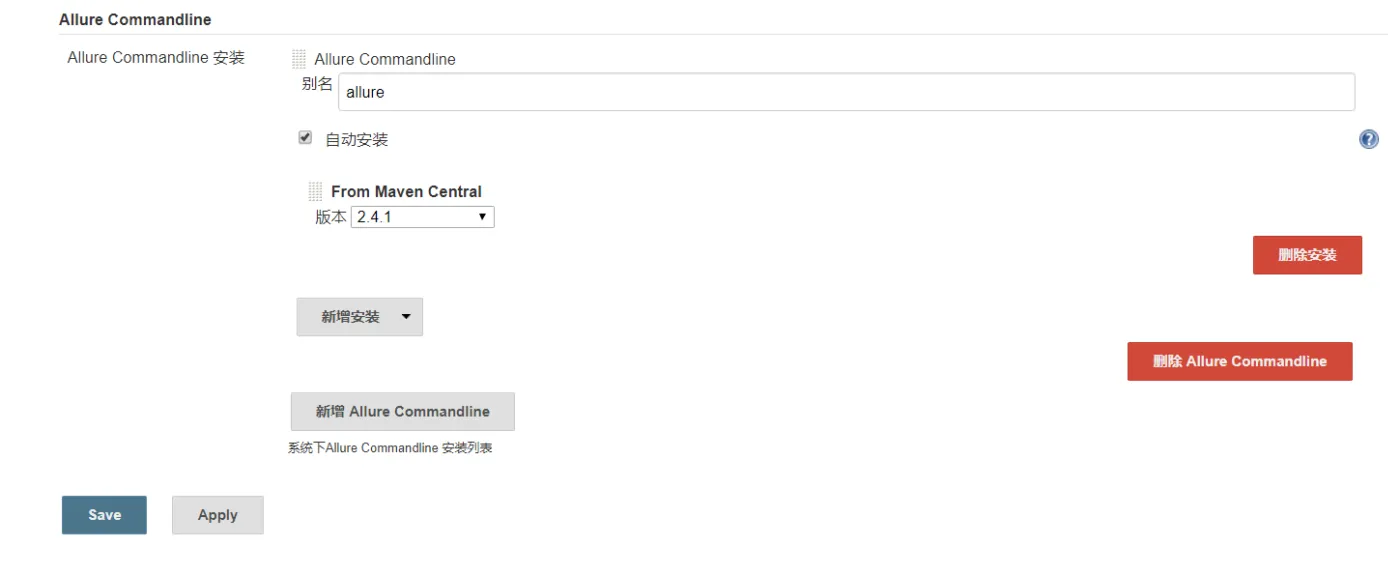Click the 版本 label
1400x575 pixels.
[x=330, y=217]
